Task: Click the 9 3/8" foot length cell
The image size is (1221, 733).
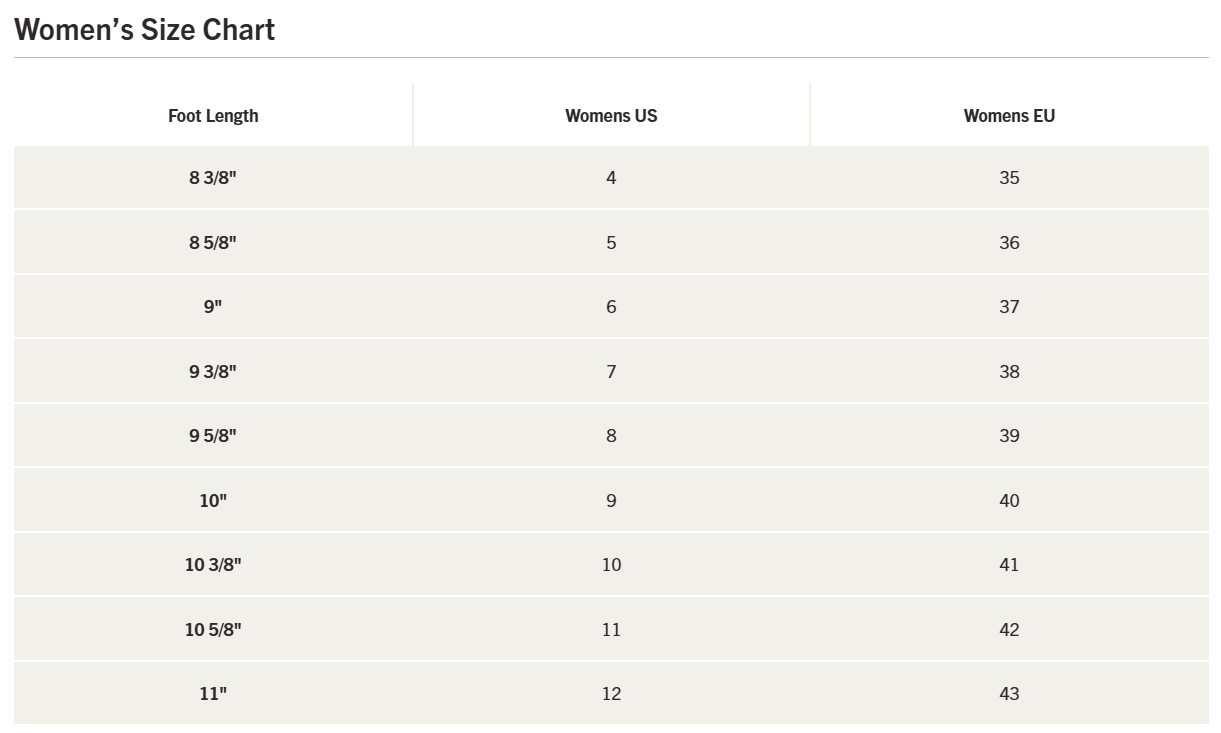Action: pos(213,372)
